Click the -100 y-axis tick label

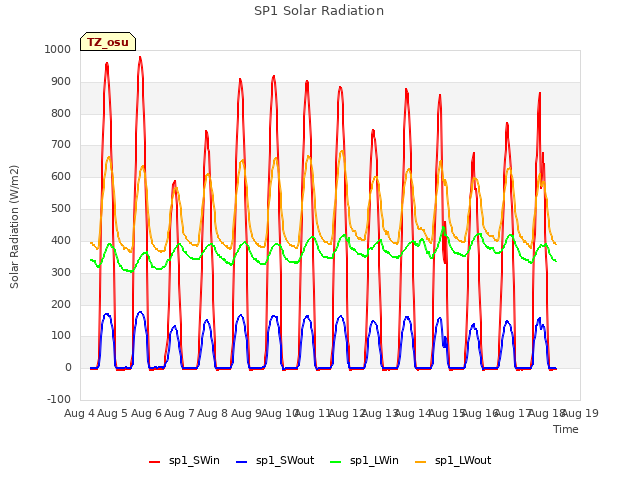coord(59,399)
